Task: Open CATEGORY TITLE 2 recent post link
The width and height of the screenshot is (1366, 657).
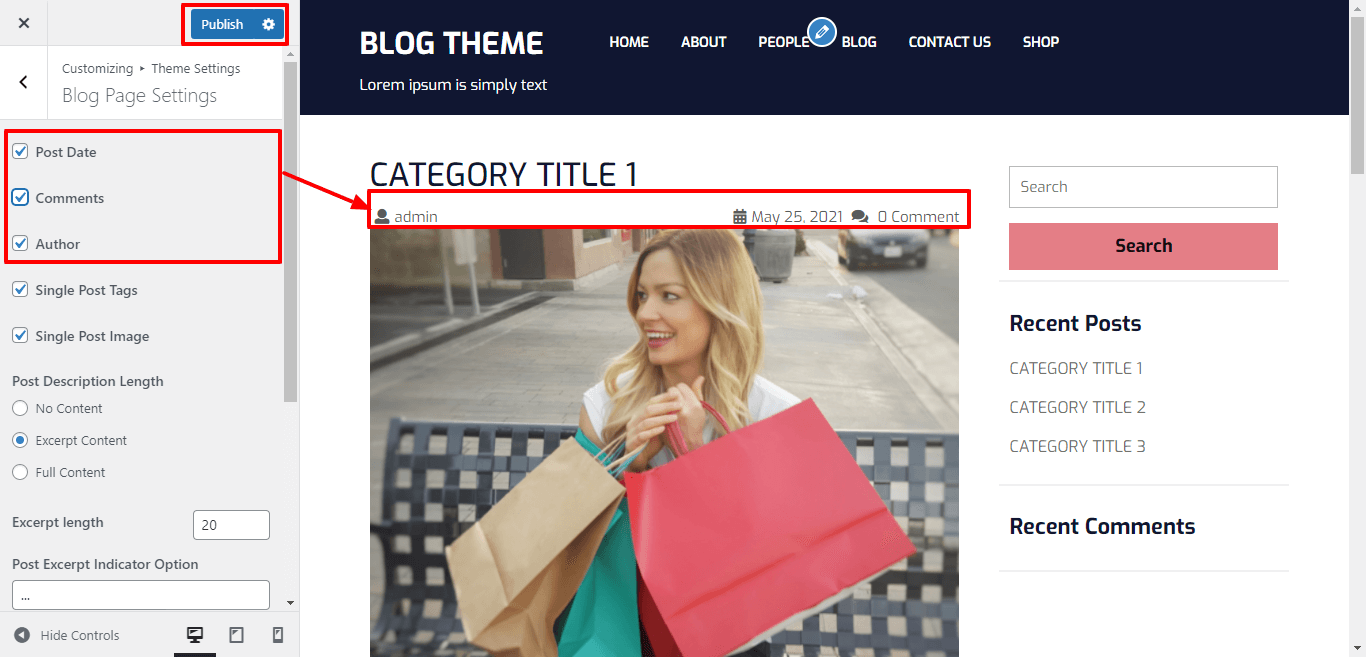Action: click(1077, 407)
